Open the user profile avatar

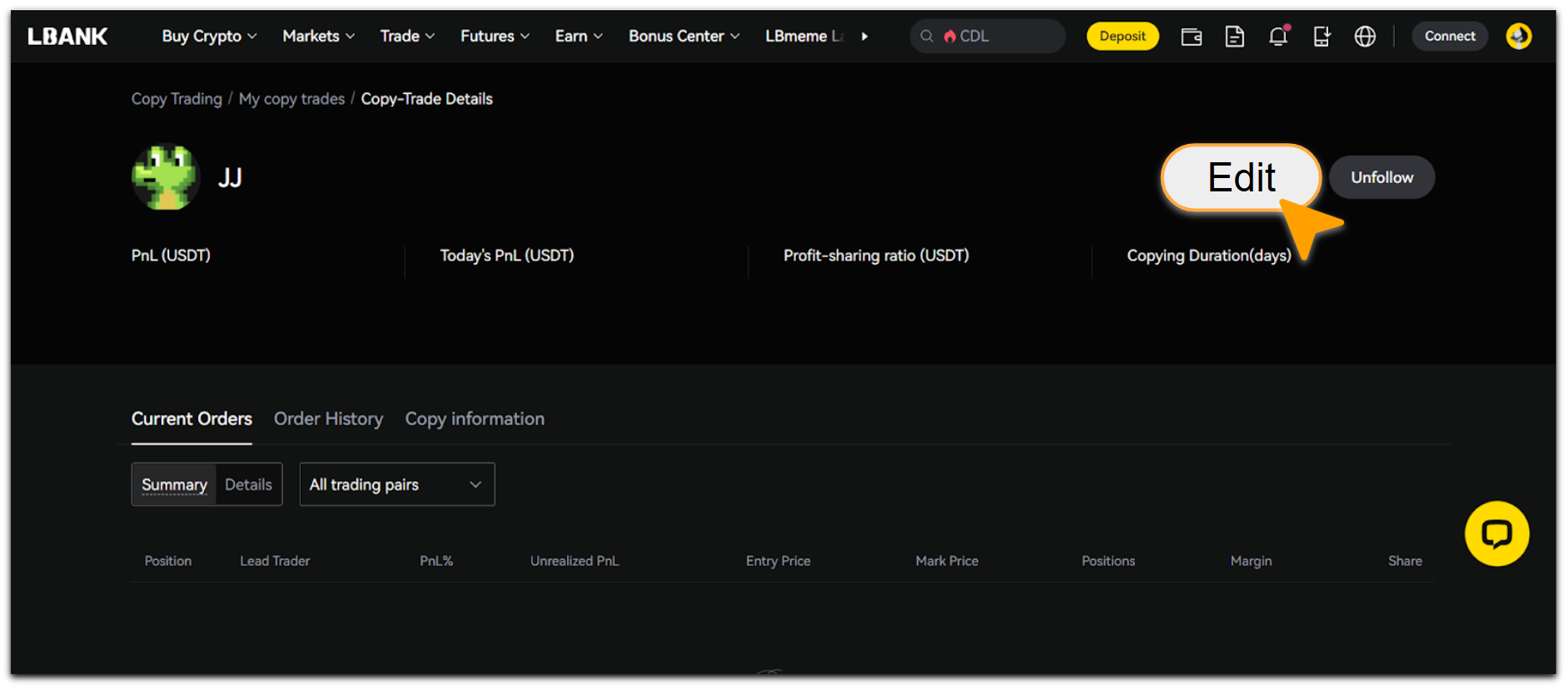(1518, 37)
